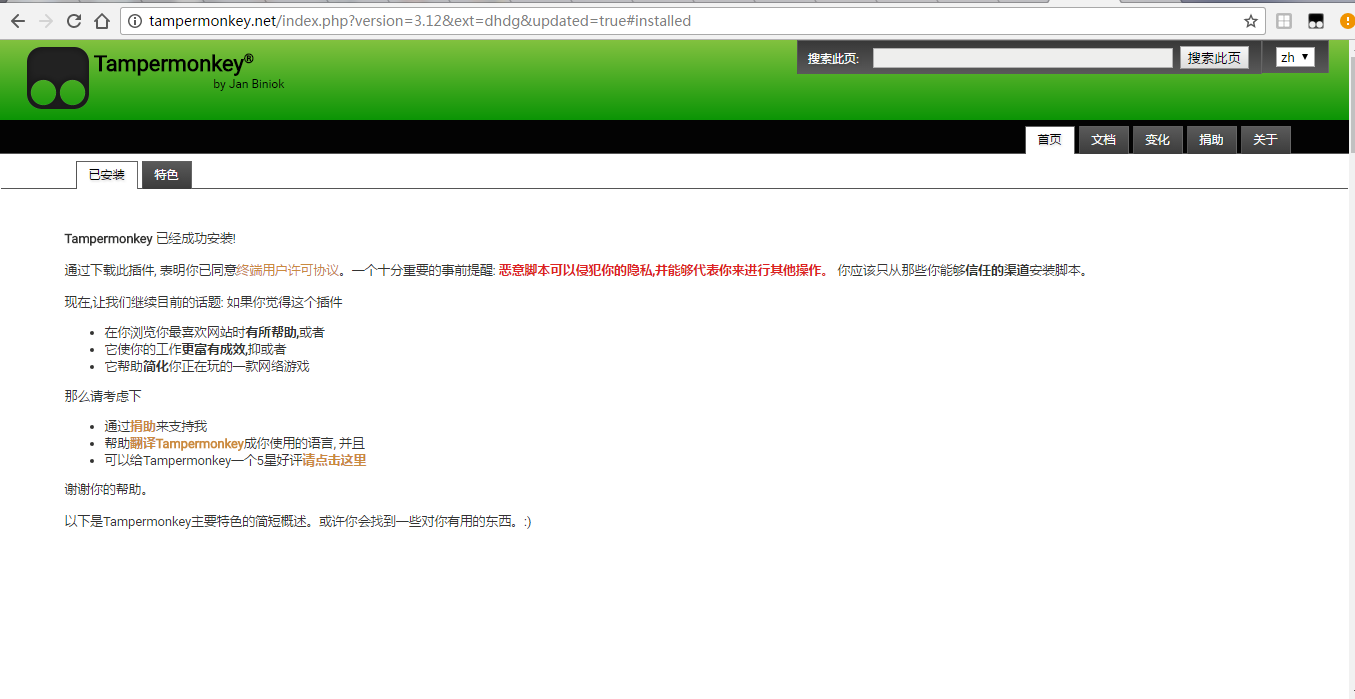The image size is (1355, 699).
Task: Click the browser forward arrow
Action: click(x=46, y=21)
